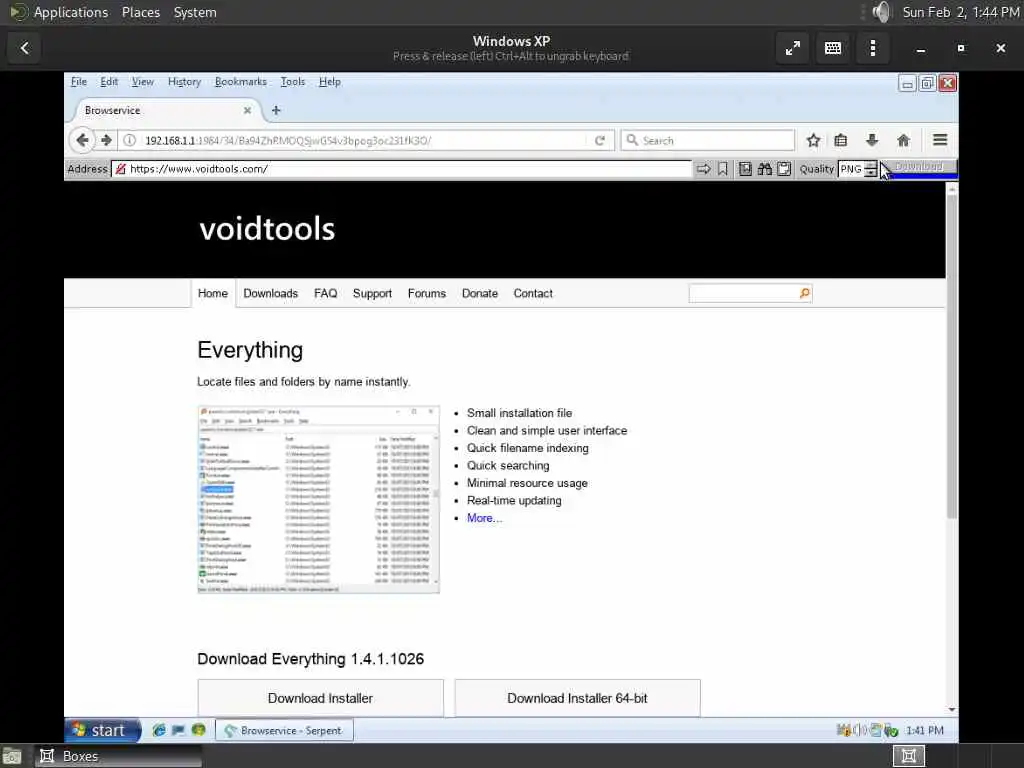Image resolution: width=1024 pixels, height=768 pixels.
Task: Select the Browservice tab
Action: point(164,110)
